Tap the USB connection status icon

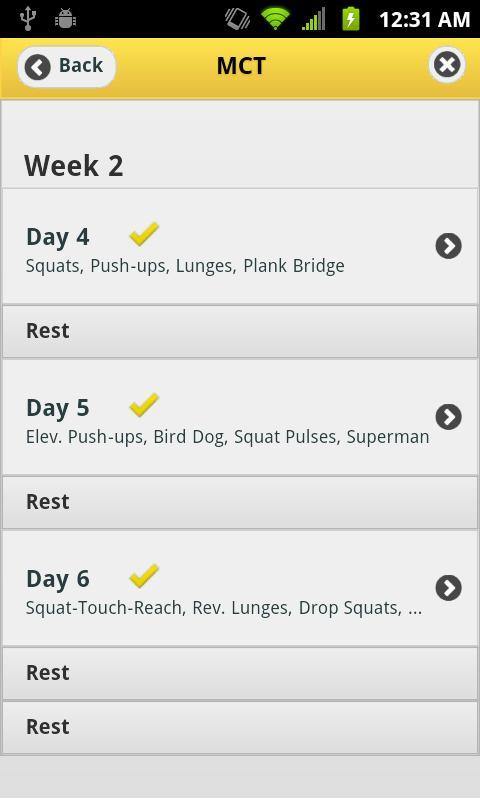tap(27, 19)
